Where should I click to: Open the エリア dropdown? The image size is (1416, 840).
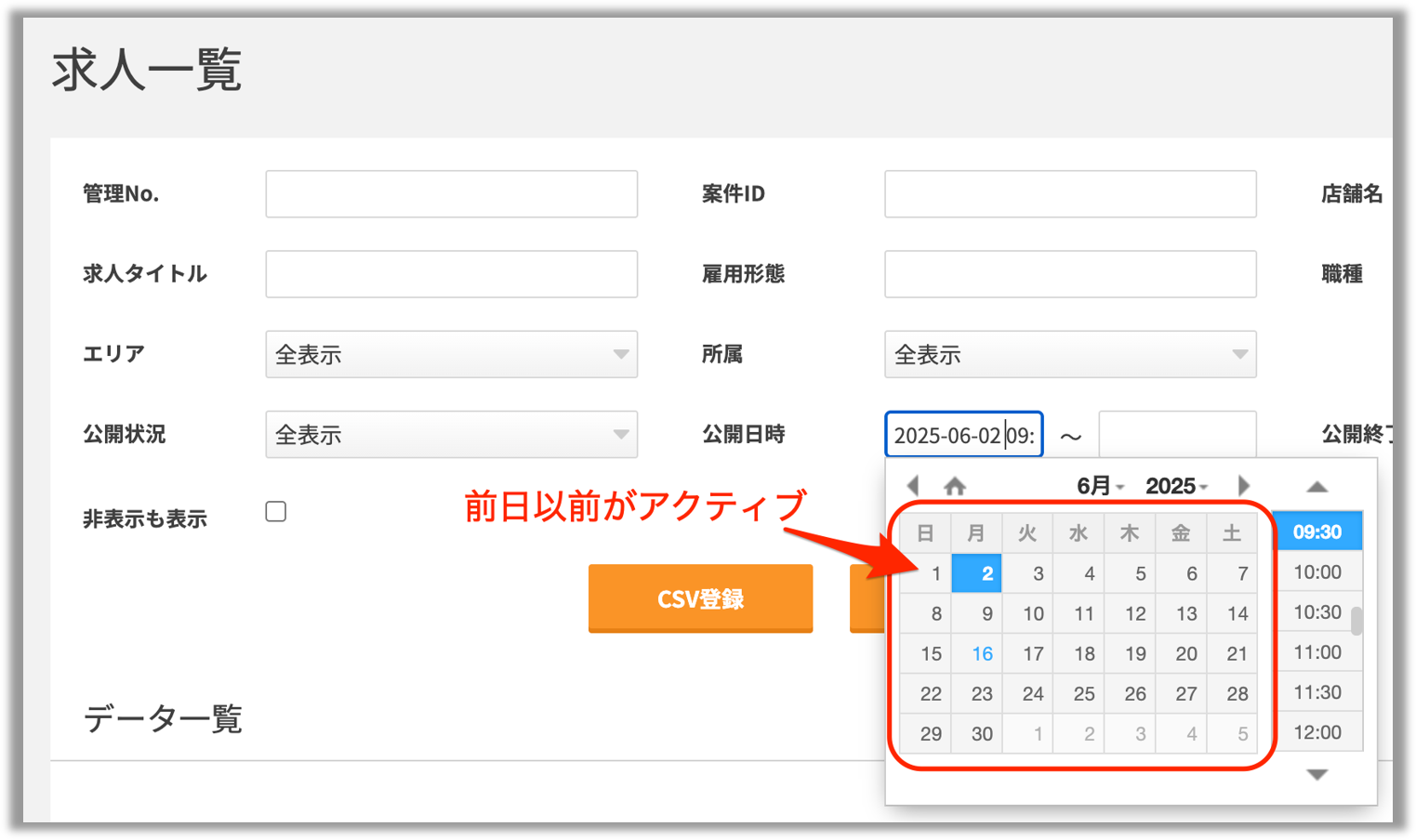(451, 355)
